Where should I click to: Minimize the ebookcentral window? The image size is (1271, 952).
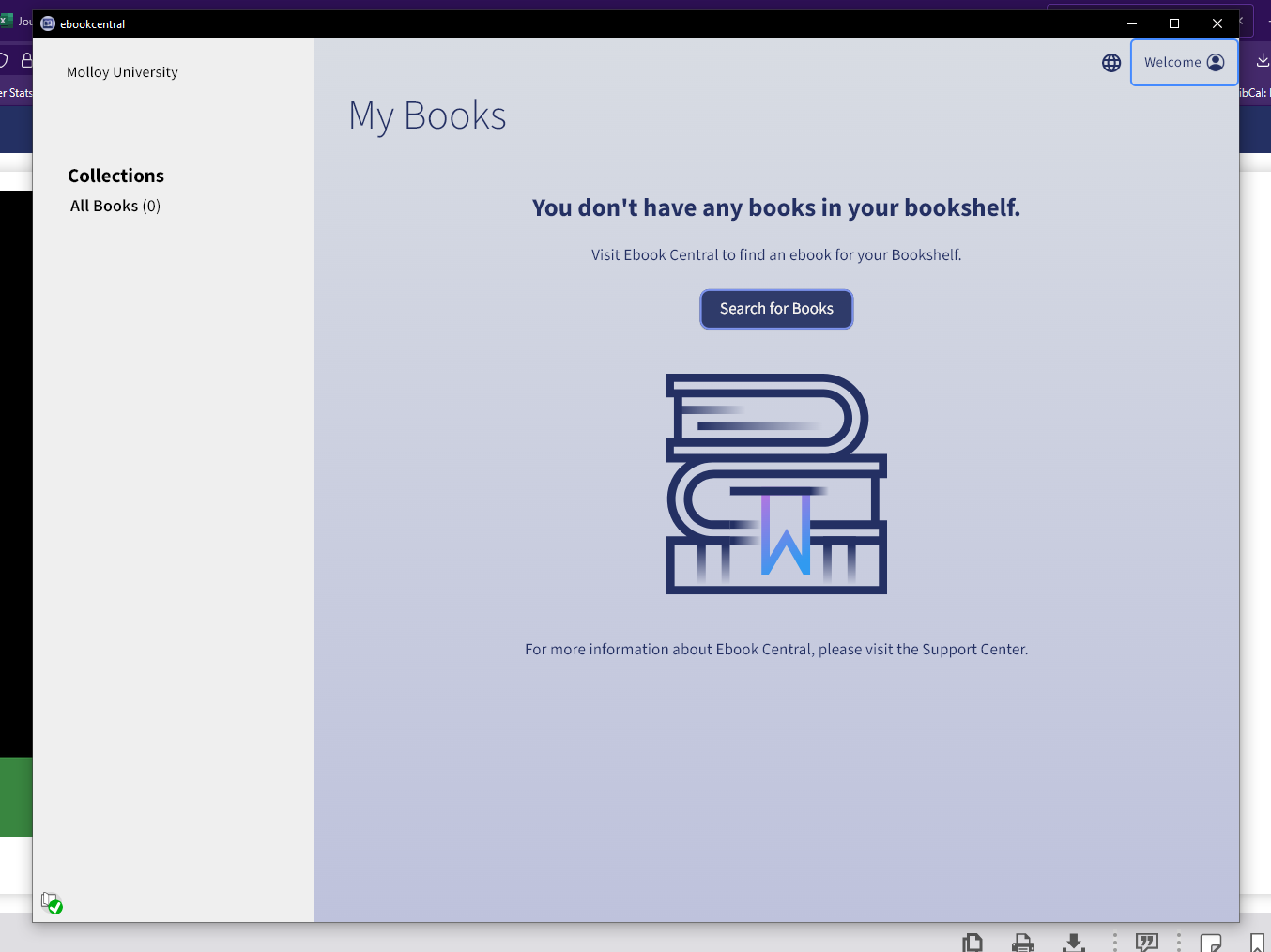pyautogui.click(x=1132, y=23)
